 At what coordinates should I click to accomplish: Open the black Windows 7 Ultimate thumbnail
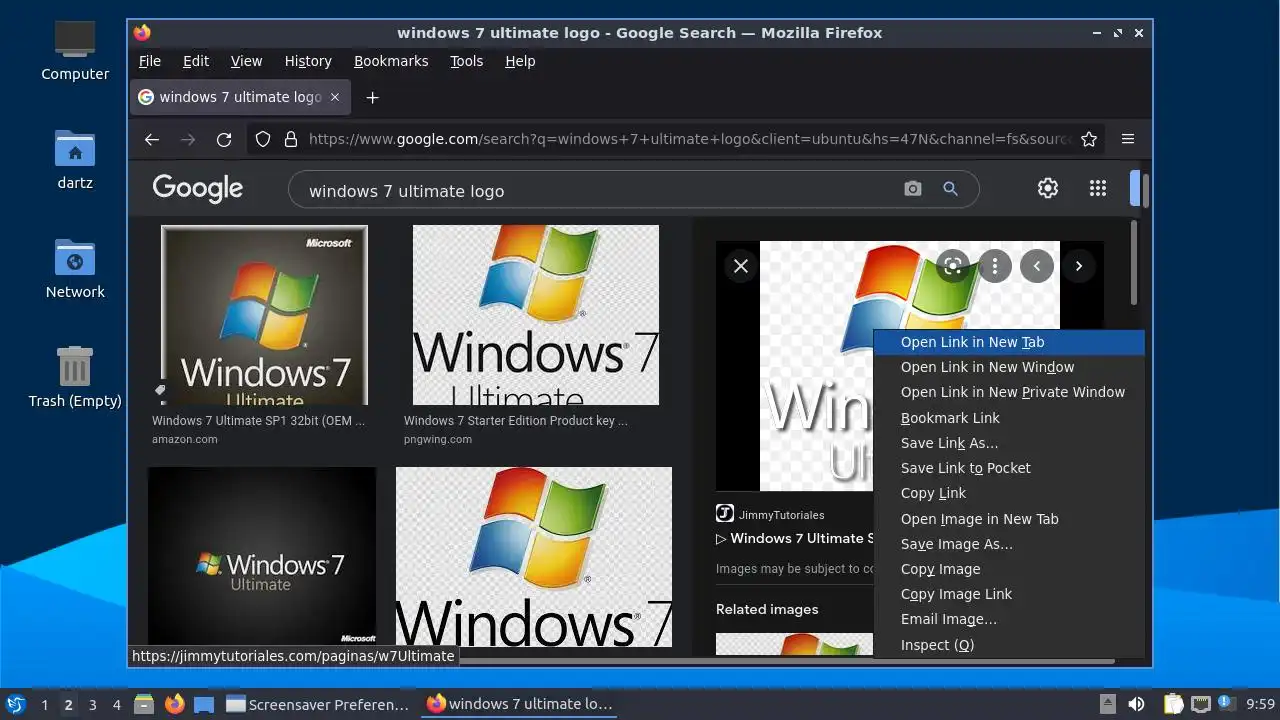pyautogui.click(x=262, y=556)
